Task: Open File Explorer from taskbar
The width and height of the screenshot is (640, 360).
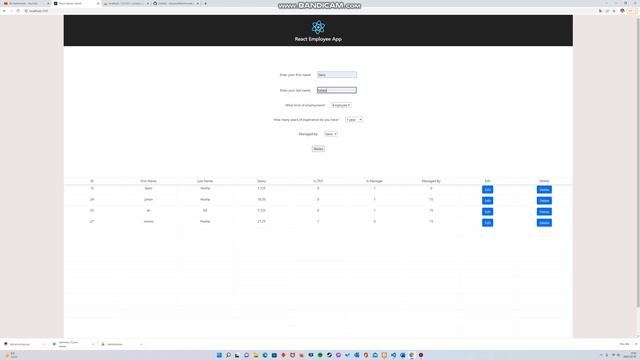Action: 256,355
